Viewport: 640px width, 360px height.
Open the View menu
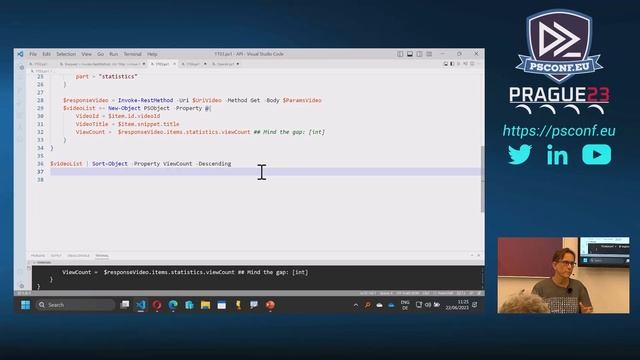86,54
